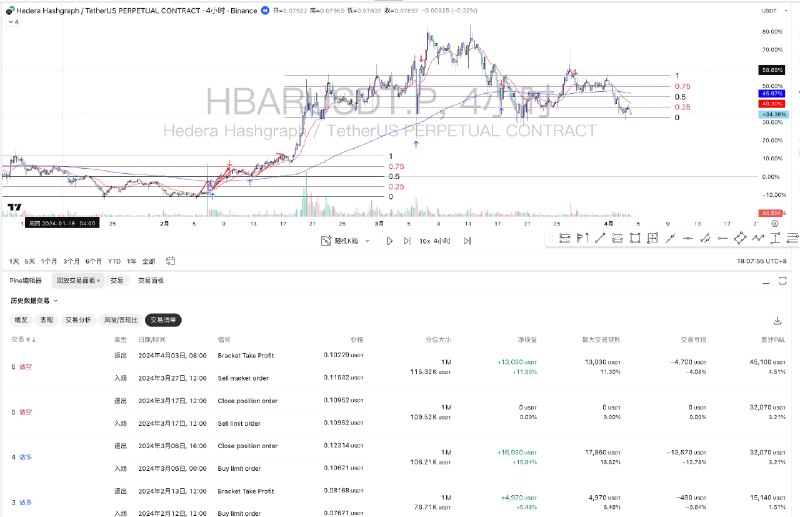Screen dimensions: 800x517
Task: Open the Pine编辑器 tab
Action: tap(26, 281)
